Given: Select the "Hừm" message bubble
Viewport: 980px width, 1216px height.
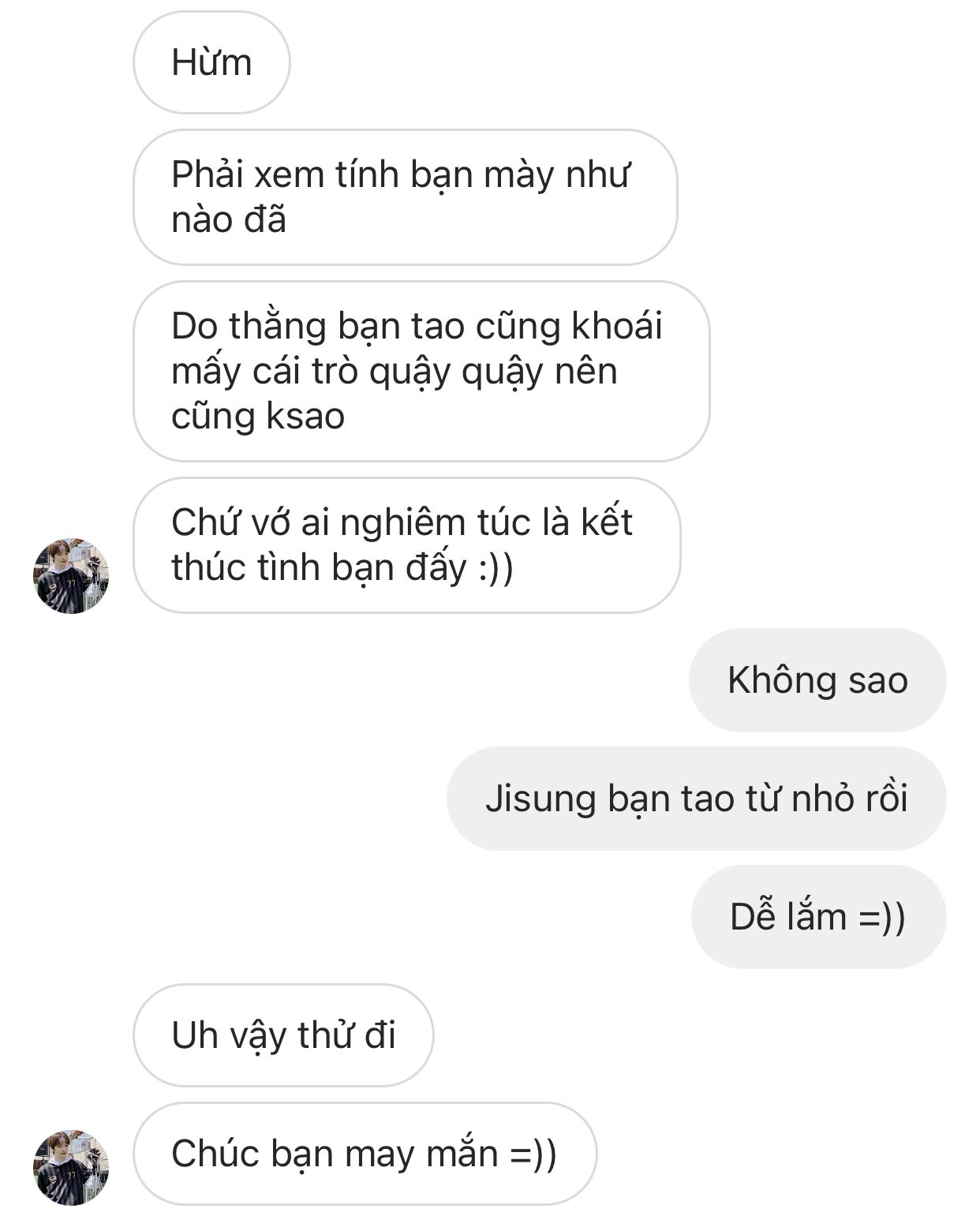Looking at the screenshot, I should 211,62.
